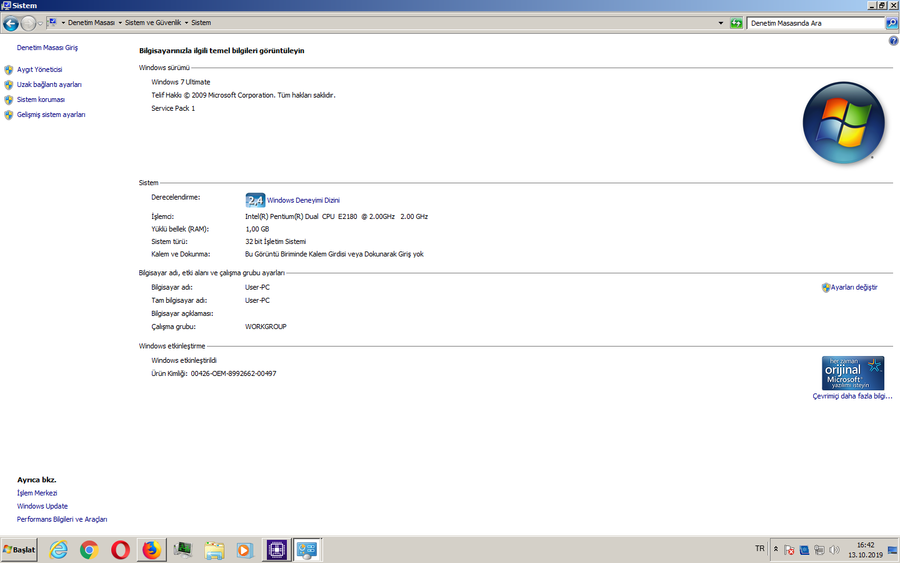The height and width of the screenshot is (563, 900).
Task: Launch Internet Explorer from taskbar
Action: (59, 550)
